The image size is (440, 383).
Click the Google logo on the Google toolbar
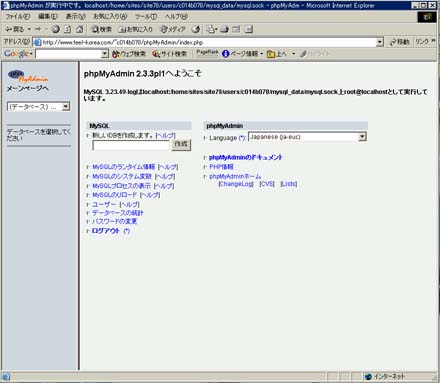pos(16,54)
